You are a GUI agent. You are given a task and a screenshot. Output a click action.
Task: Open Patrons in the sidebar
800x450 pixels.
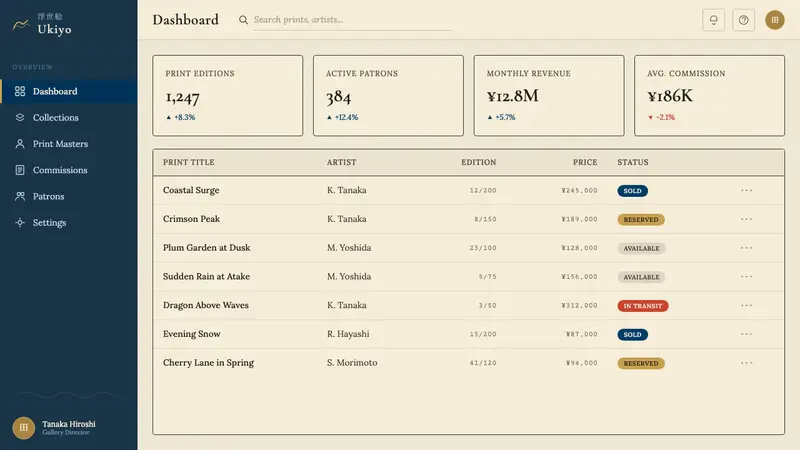[x=68, y=196]
